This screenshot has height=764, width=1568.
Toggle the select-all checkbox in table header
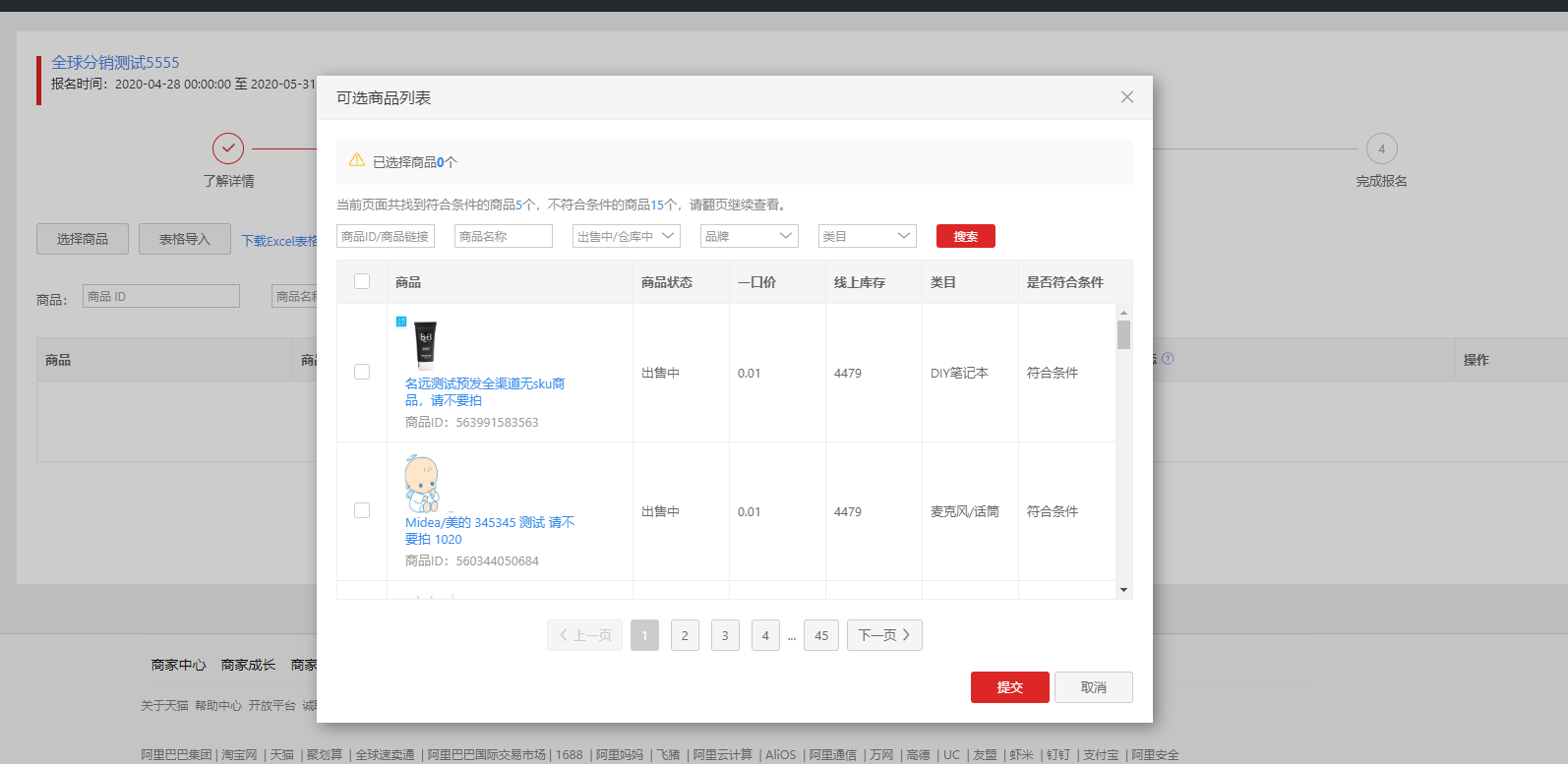[362, 282]
